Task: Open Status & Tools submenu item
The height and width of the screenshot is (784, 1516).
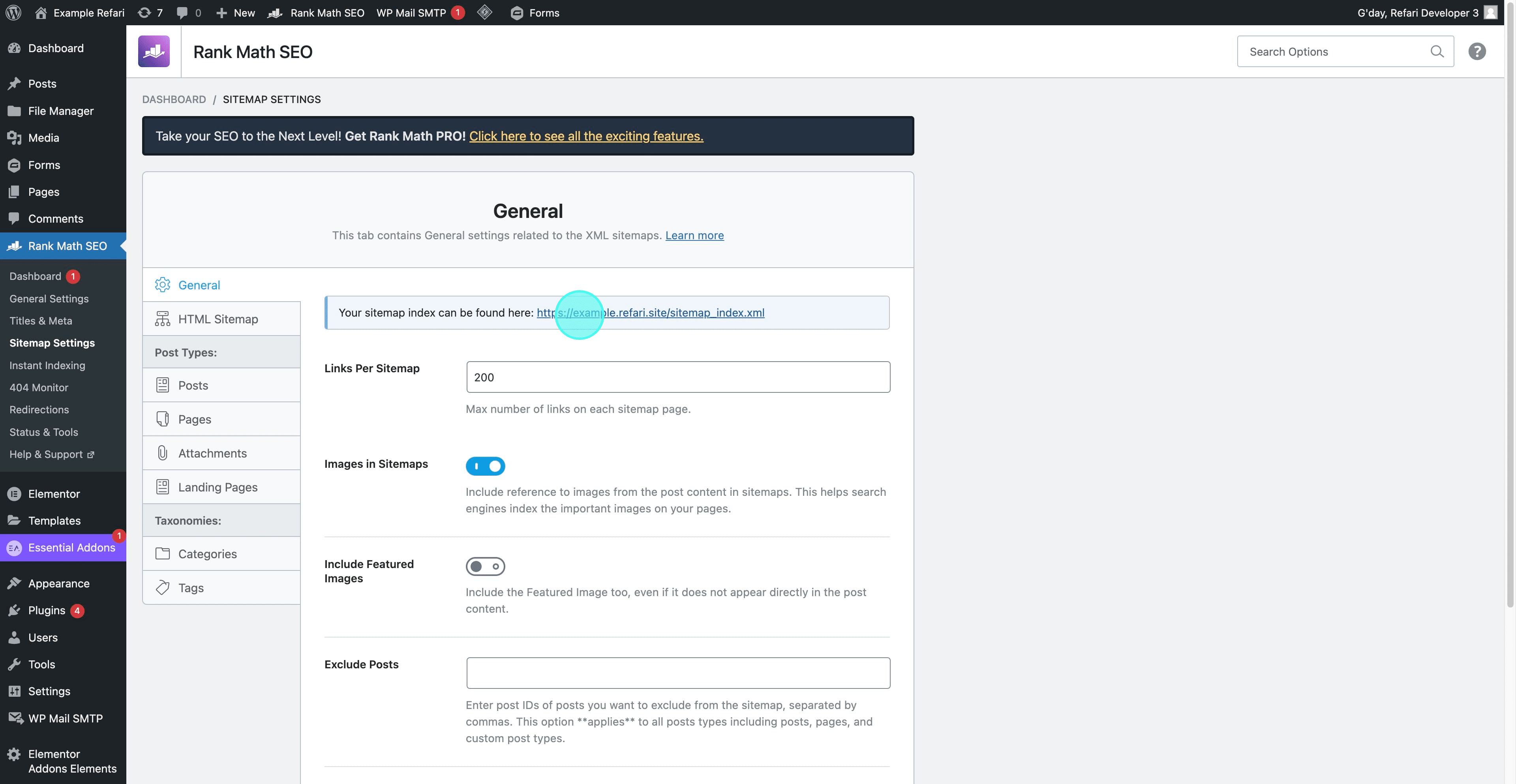Action: pos(43,432)
